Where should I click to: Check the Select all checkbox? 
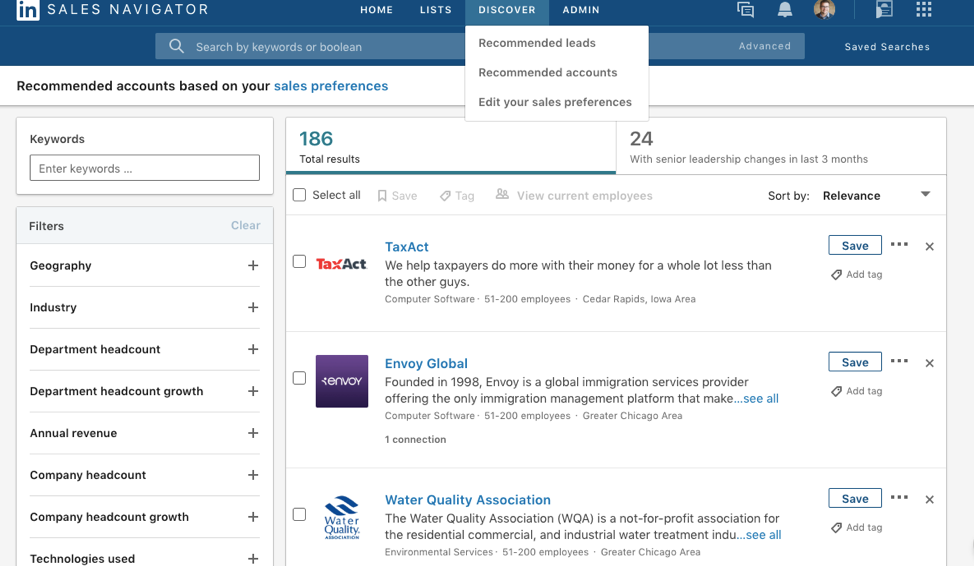click(x=299, y=195)
